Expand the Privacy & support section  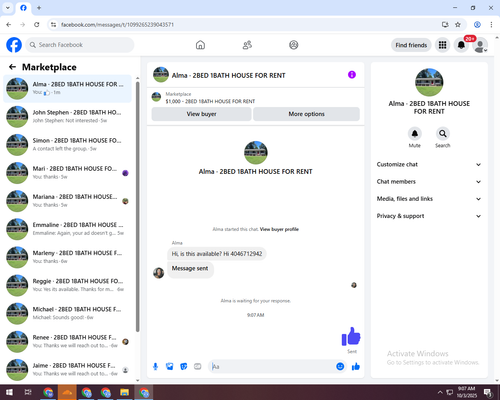[429, 216]
